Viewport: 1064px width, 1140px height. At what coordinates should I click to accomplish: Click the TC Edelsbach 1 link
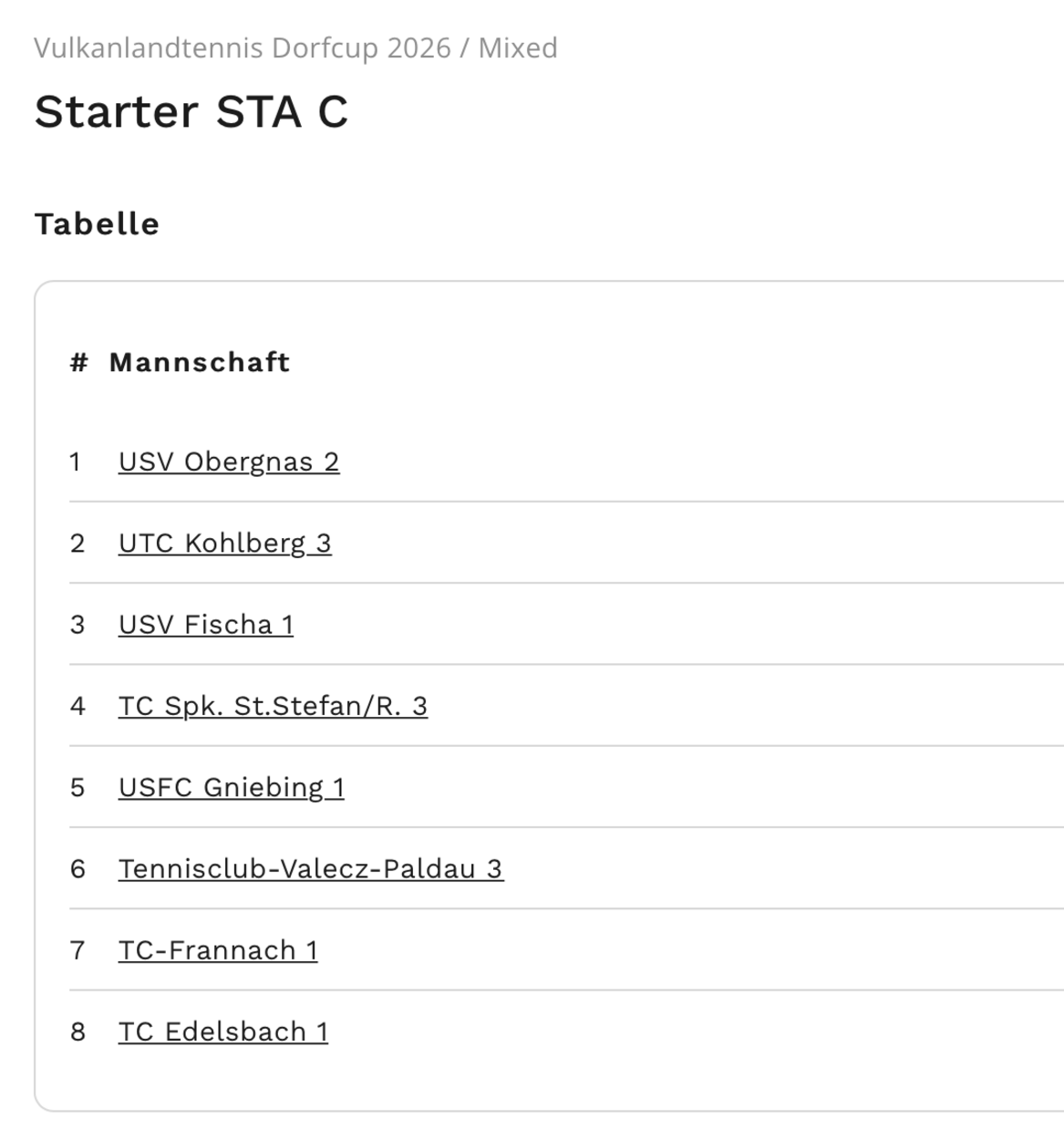coord(222,1031)
